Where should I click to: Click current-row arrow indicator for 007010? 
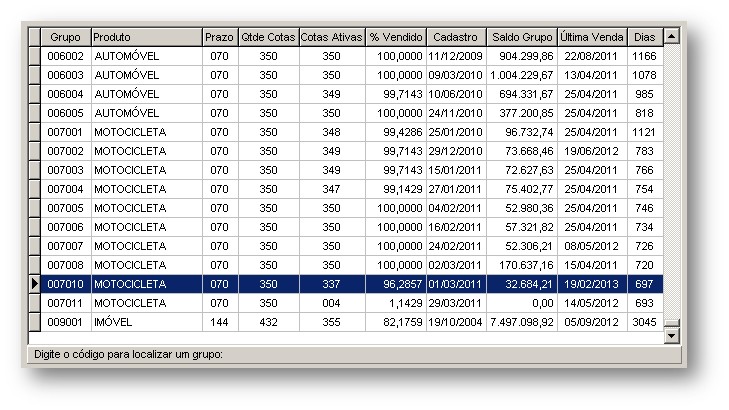pyautogui.click(x=35, y=284)
